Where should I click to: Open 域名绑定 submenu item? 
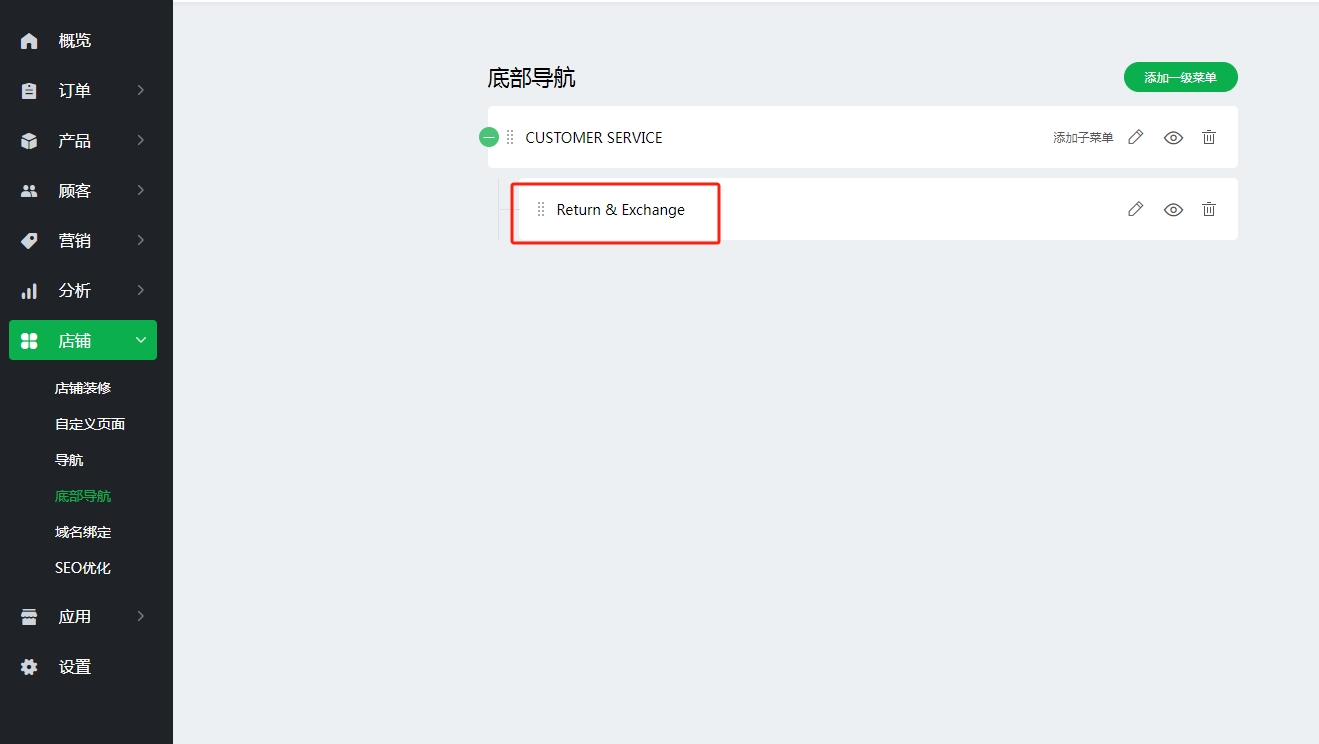(x=83, y=532)
